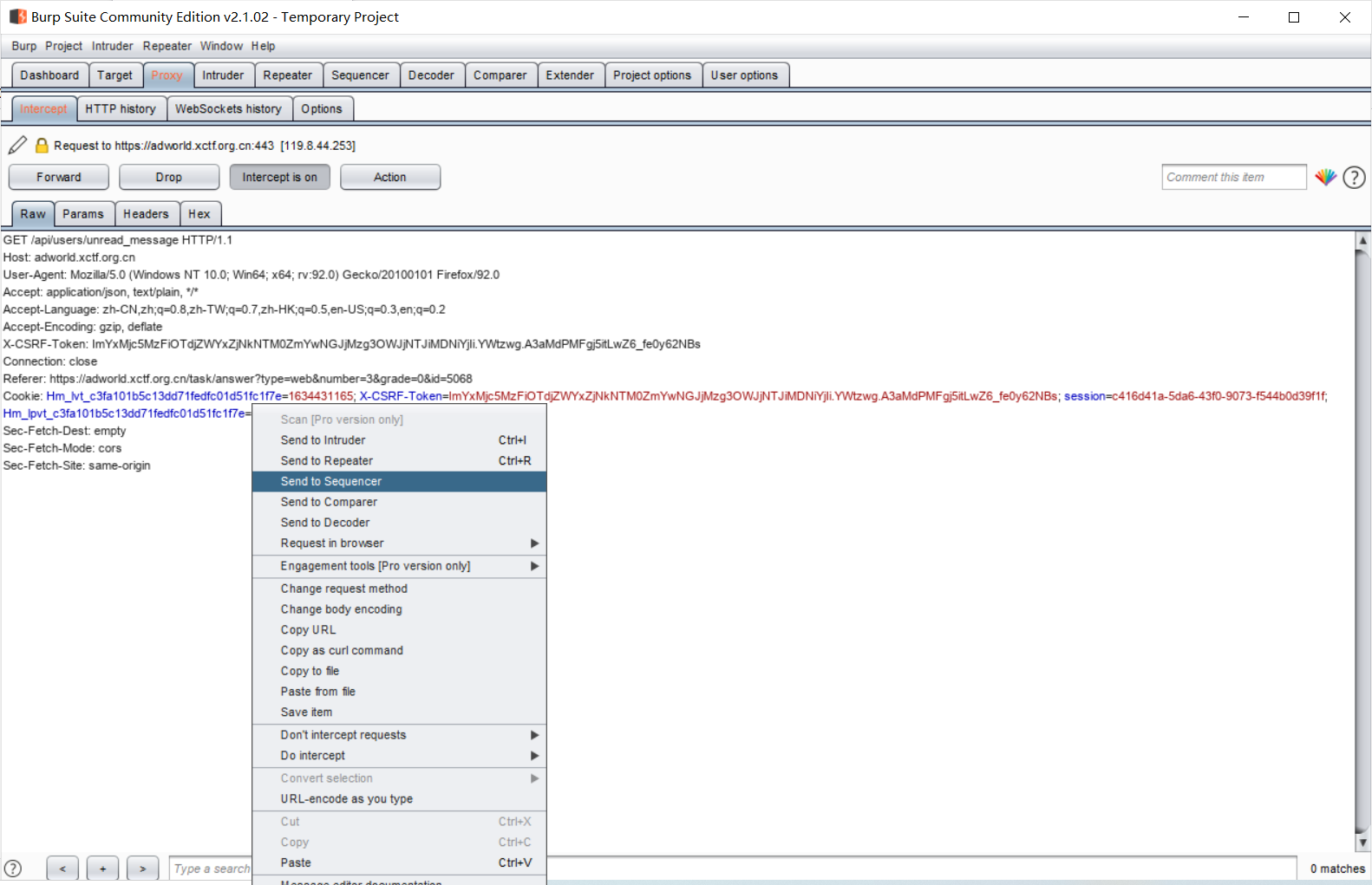Switch to the Params view tab
Viewport: 1372px width, 885px height.
click(x=83, y=214)
